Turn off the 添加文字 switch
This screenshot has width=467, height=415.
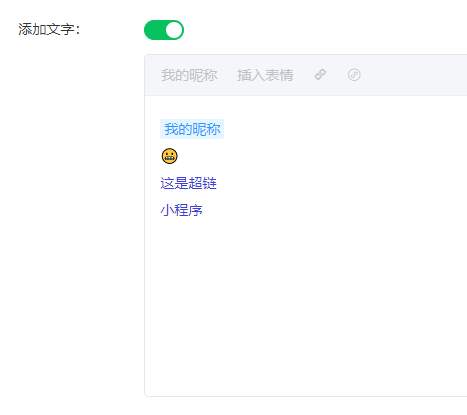click(x=164, y=30)
